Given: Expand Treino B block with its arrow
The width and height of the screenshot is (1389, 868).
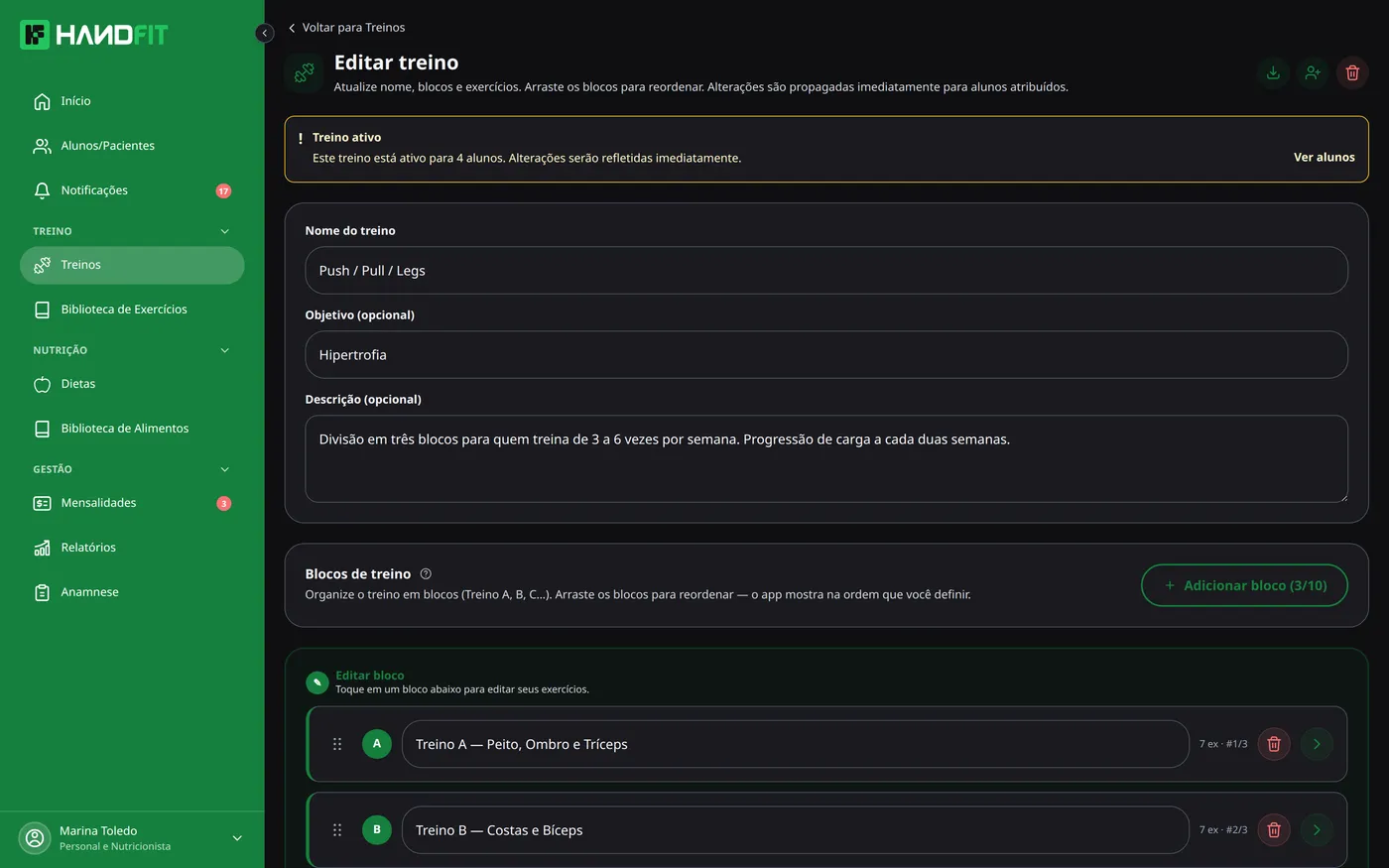Looking at the screenshot, I should 1317,830.
